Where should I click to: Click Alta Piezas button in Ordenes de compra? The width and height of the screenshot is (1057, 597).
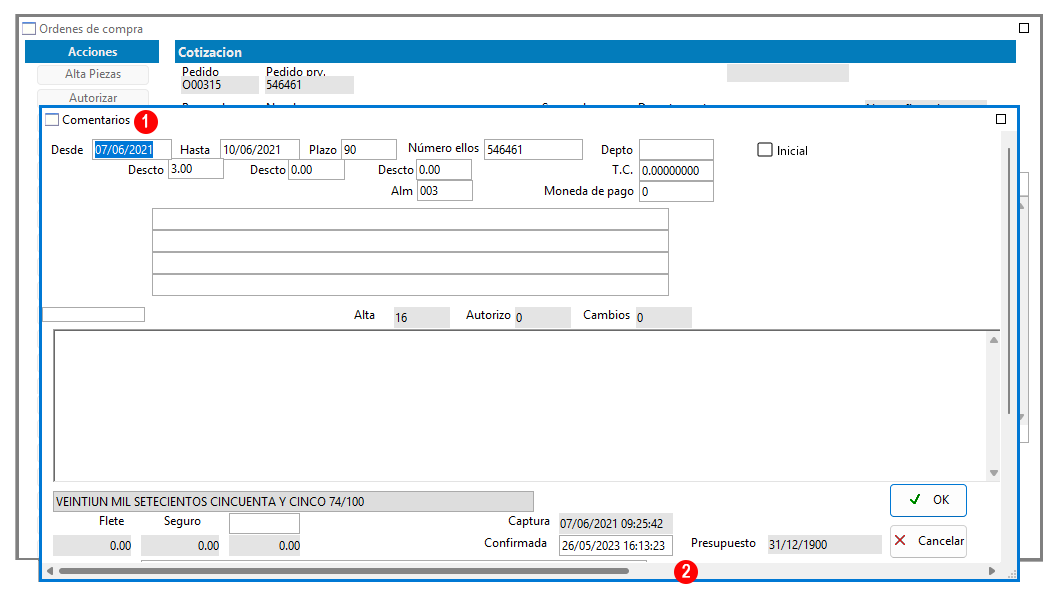point(93,74)
